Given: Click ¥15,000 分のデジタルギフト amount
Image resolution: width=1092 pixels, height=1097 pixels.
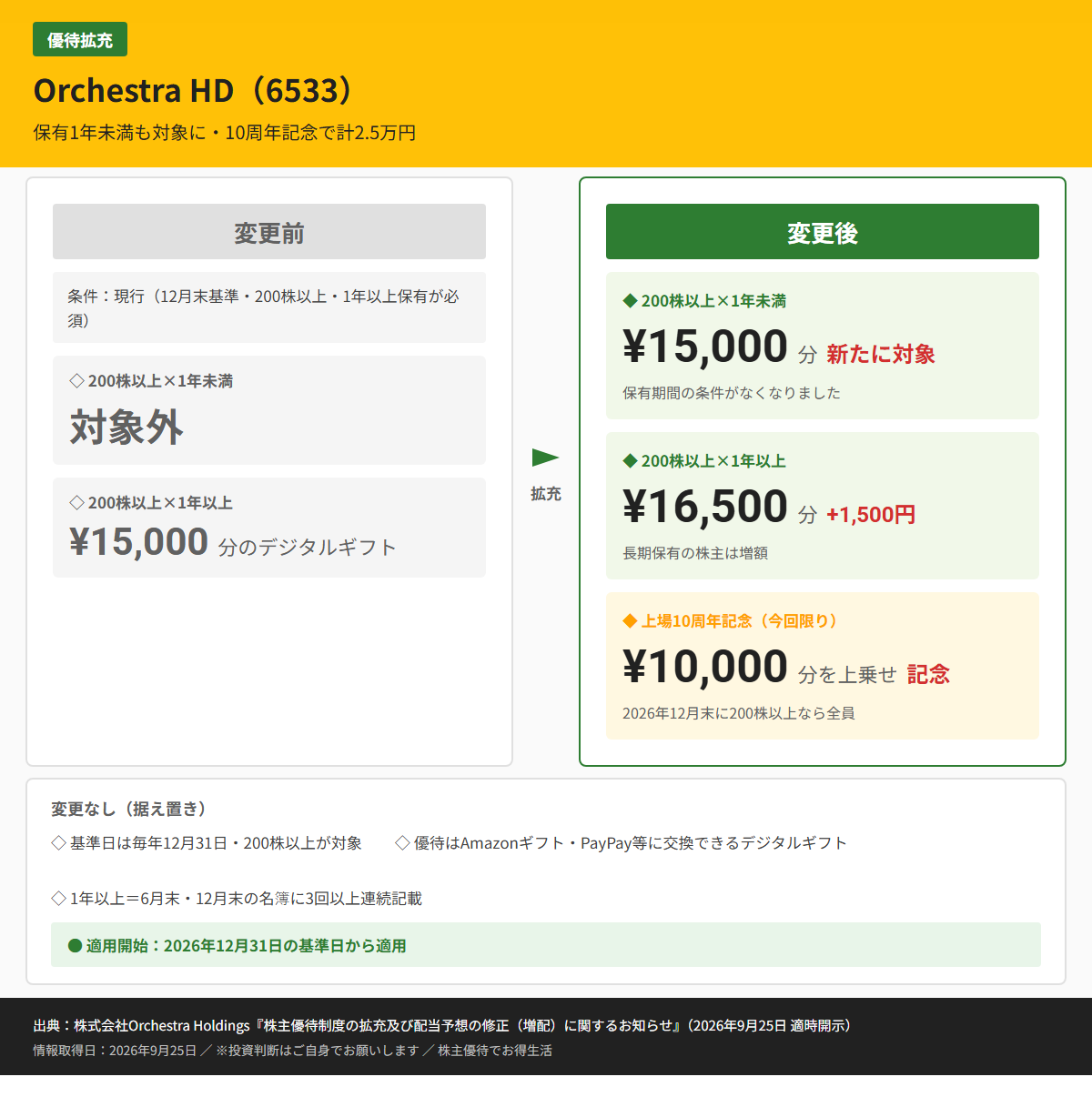Looking at the screenshot, I should (233, 542).
